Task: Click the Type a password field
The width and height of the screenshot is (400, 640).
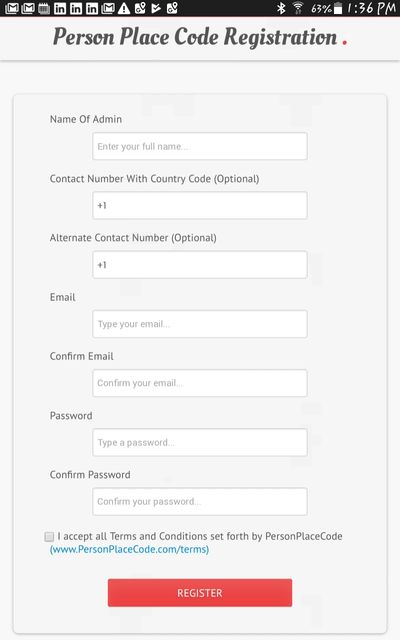Action: [200, 442]
